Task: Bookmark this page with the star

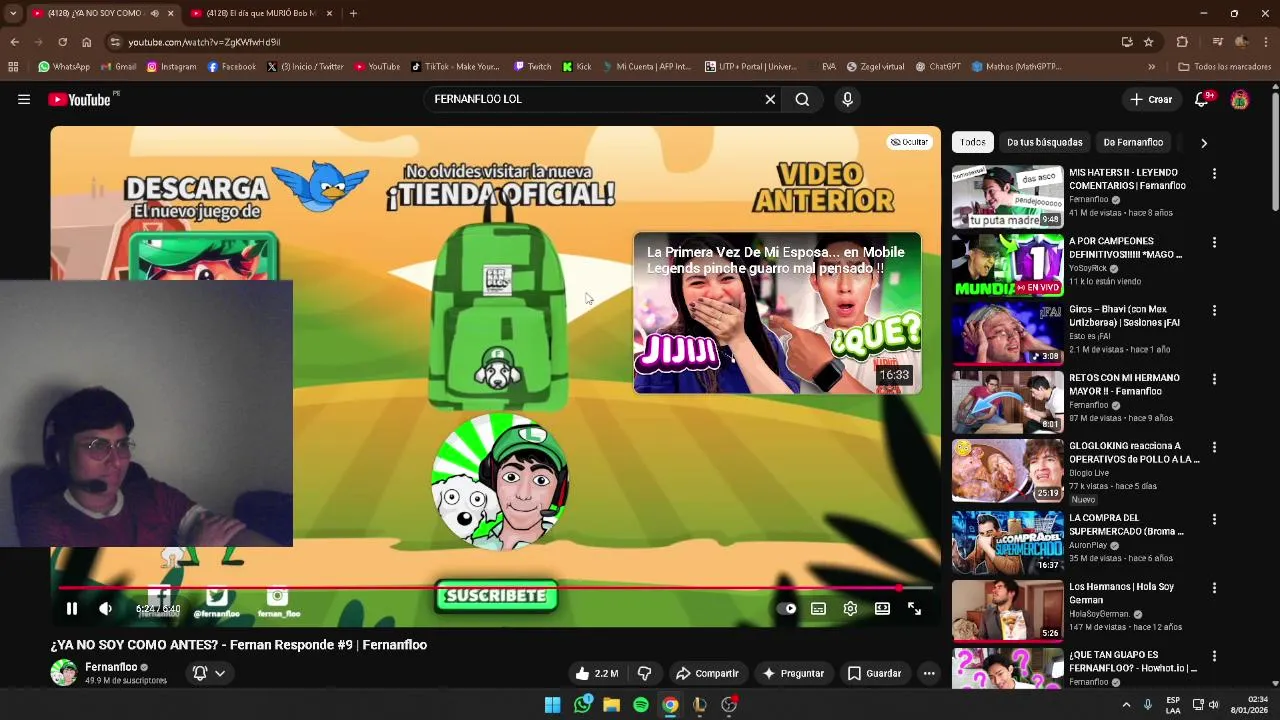Action: [1148, 42]
